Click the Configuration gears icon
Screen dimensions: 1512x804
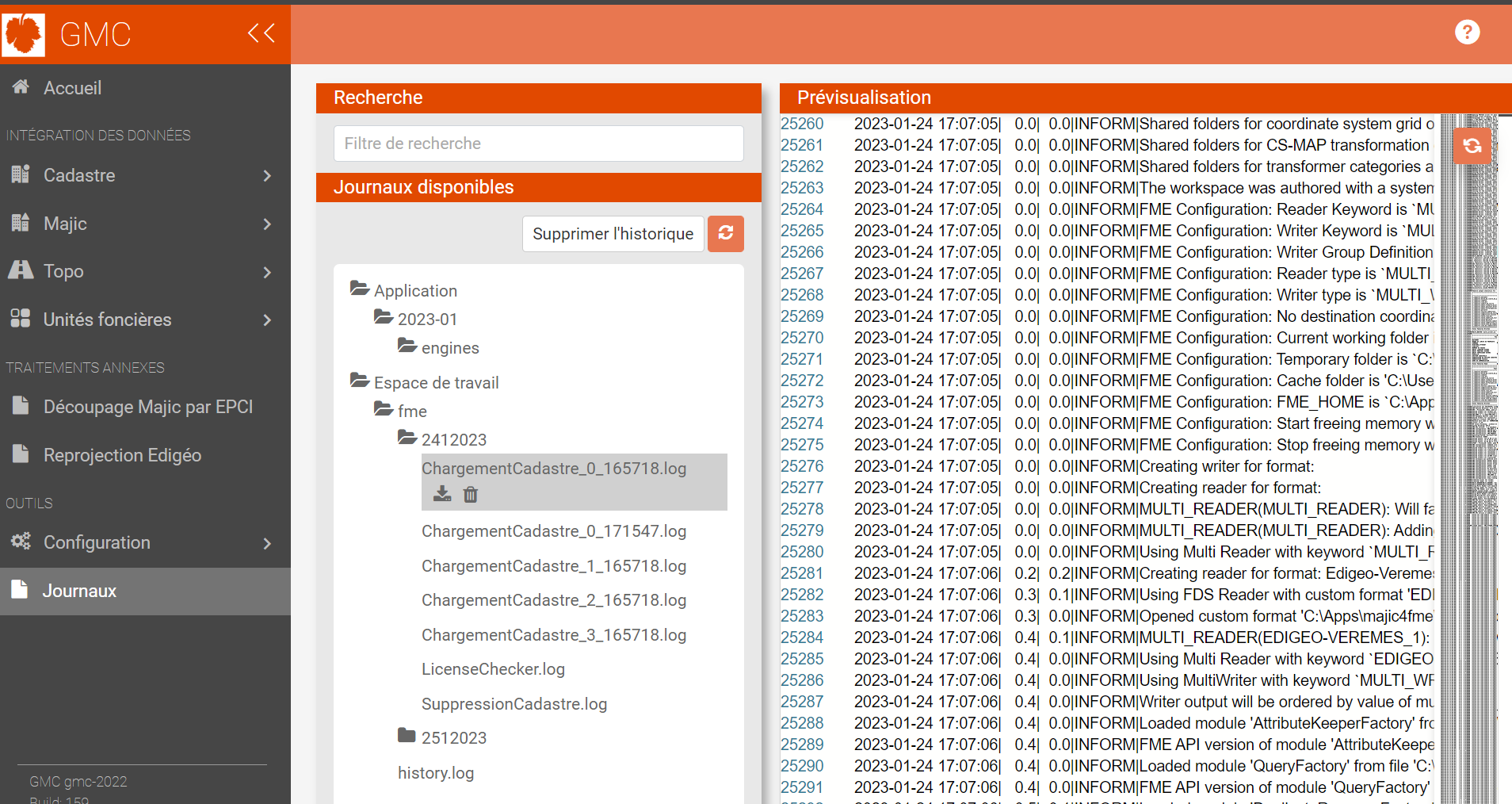click(21, 542)
